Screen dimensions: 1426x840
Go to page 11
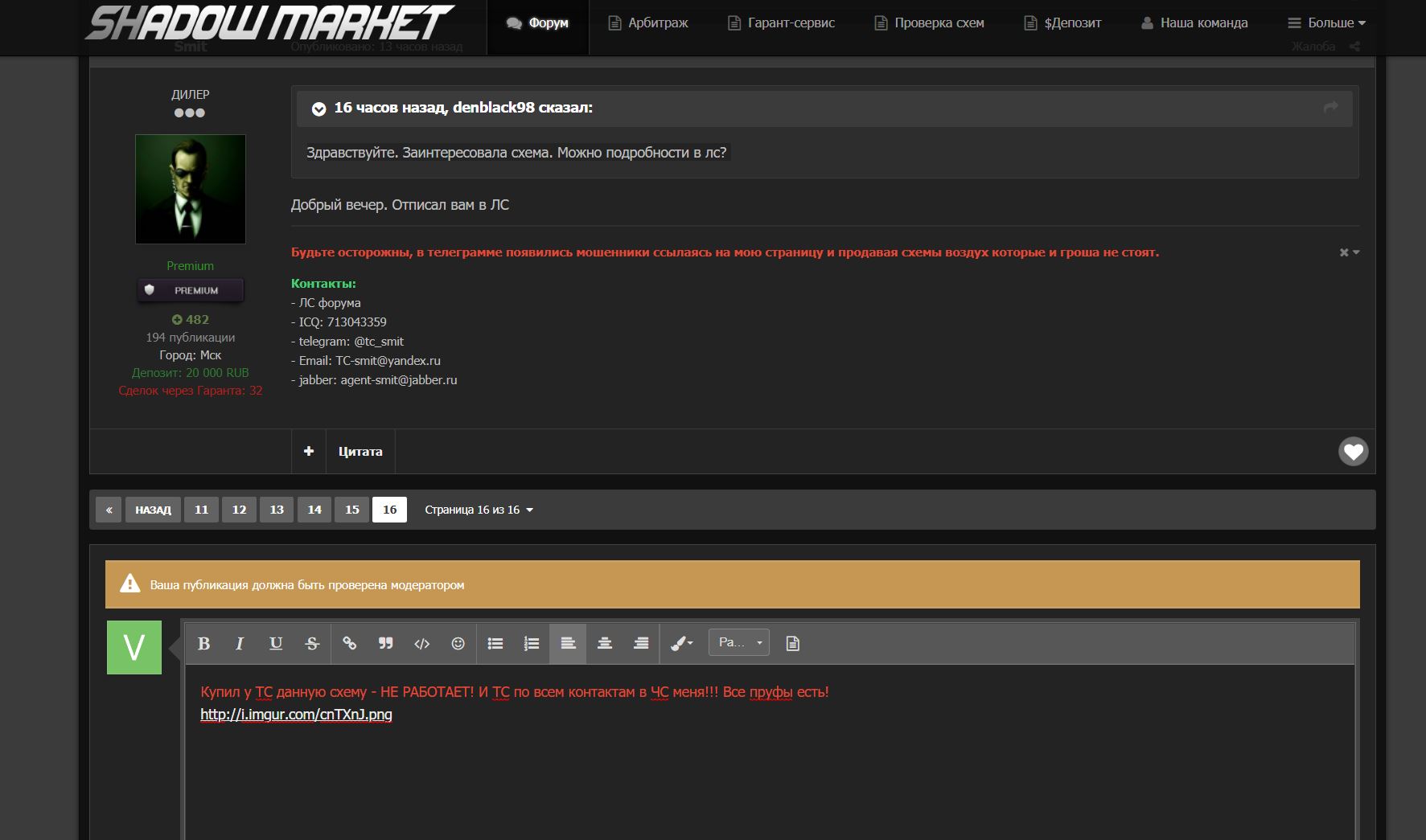(x=201, y=510)
